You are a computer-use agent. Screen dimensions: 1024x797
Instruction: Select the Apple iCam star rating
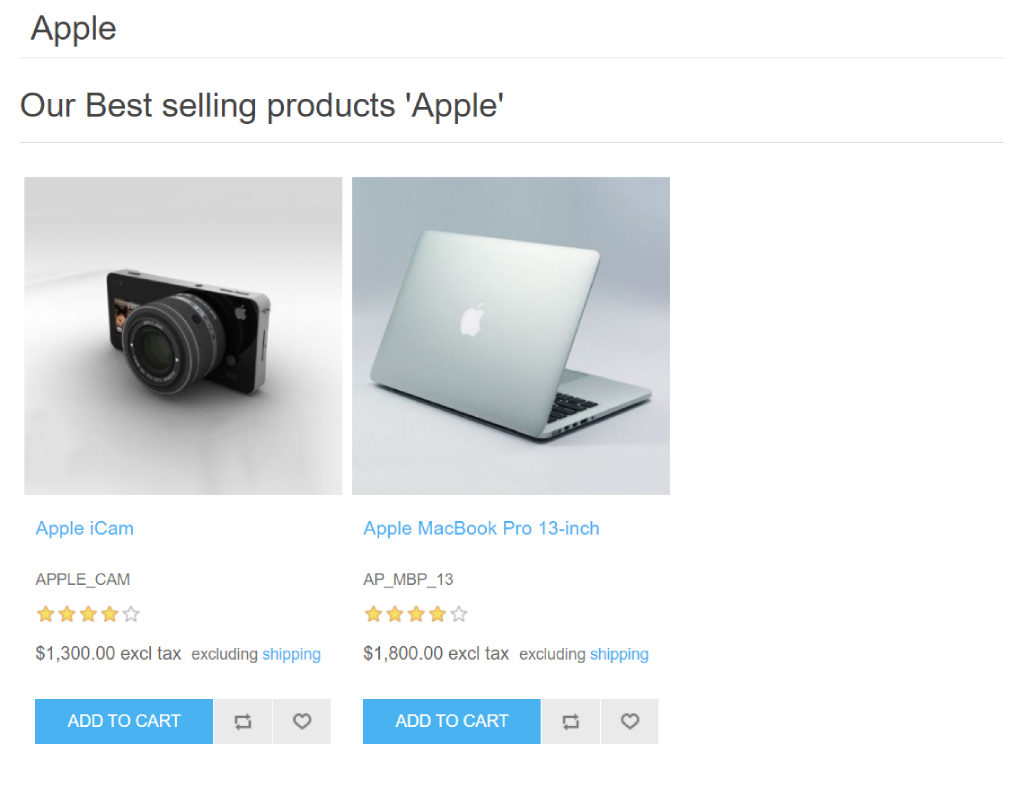pyautogui.click(x=88, y=614)
